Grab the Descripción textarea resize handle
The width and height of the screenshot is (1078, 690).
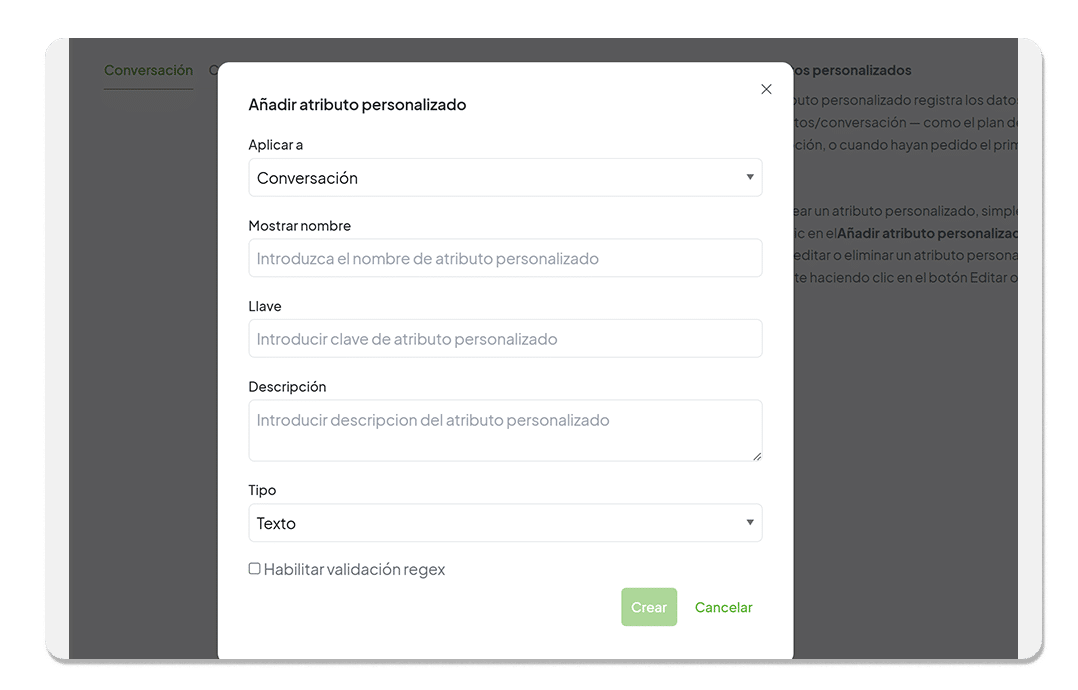[757, 456]
